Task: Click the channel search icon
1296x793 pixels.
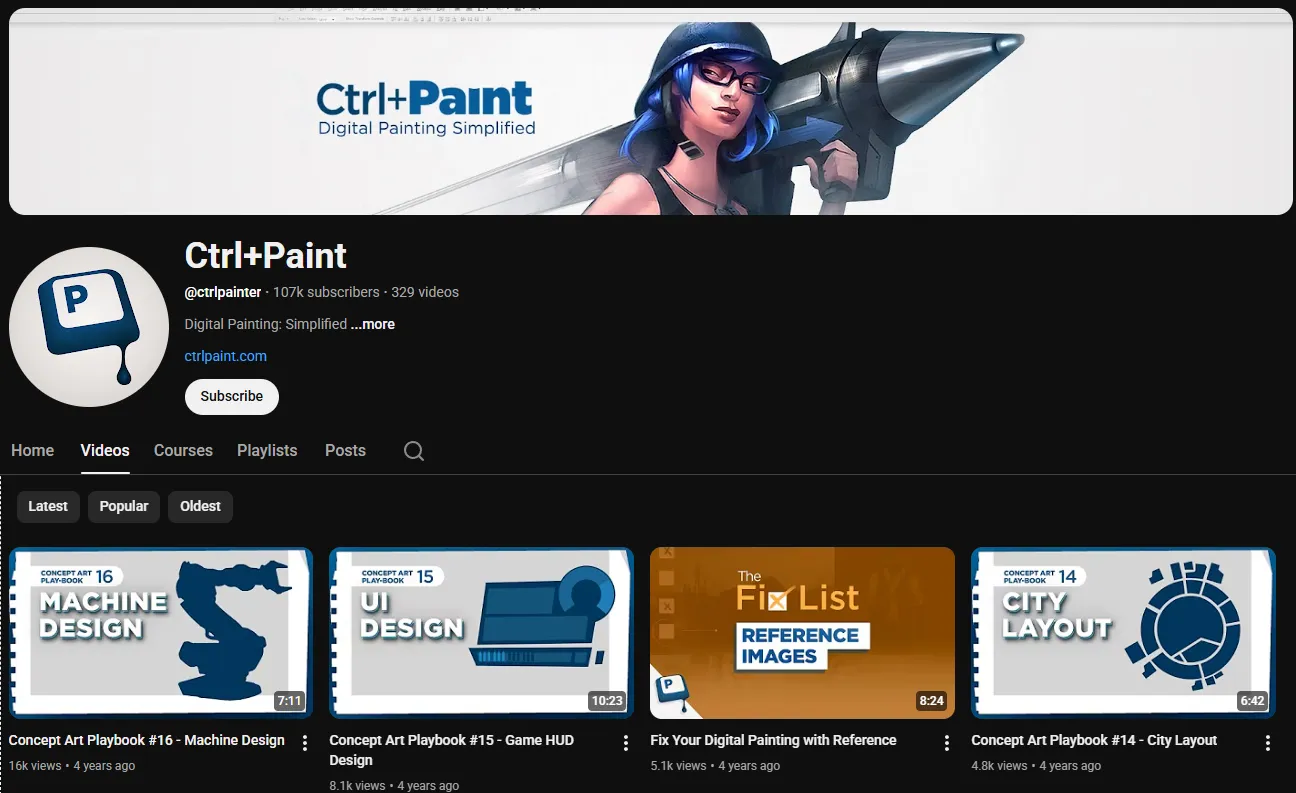Action: (413, 451)
